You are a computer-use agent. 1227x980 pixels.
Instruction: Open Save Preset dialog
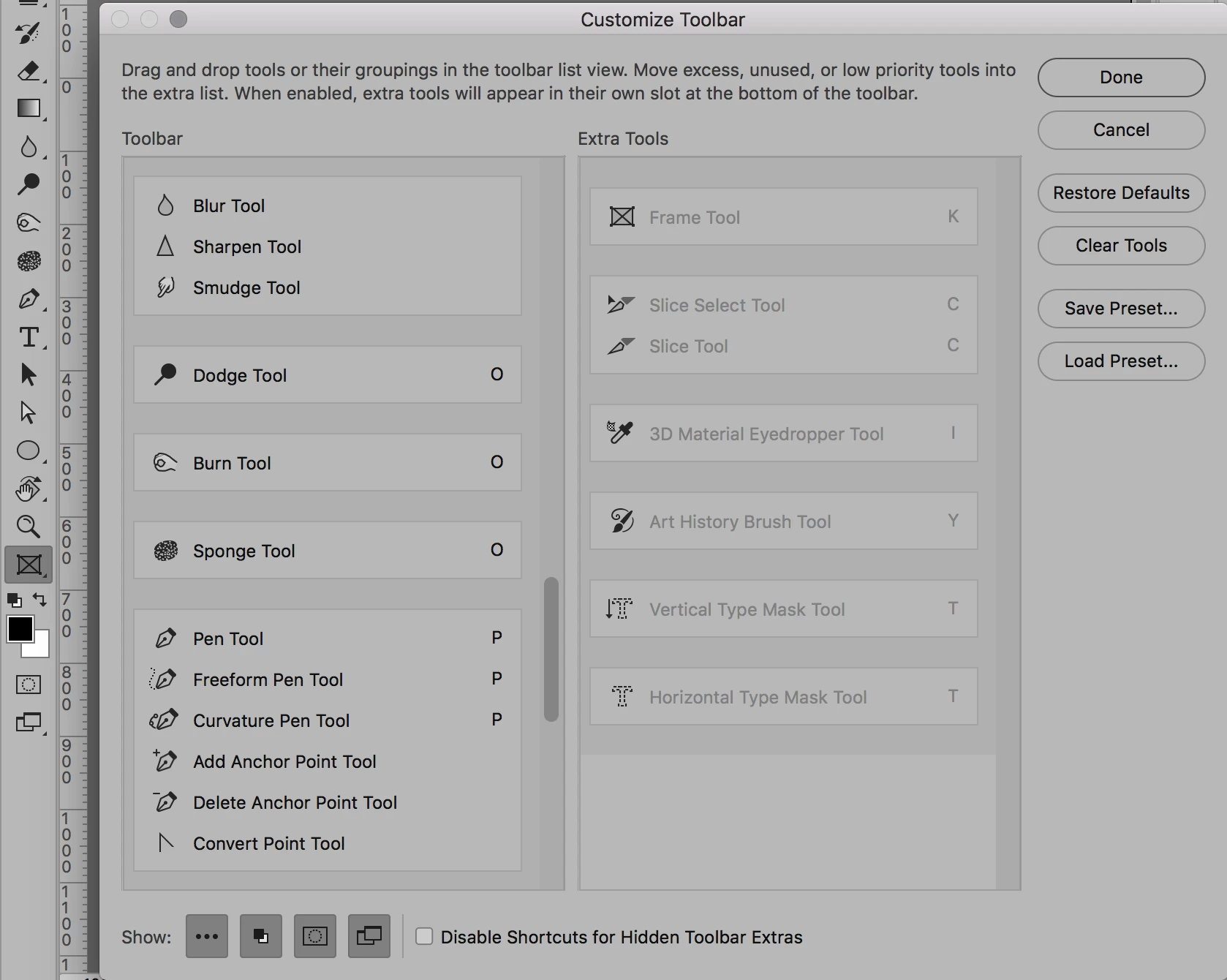click(1121, 309)
